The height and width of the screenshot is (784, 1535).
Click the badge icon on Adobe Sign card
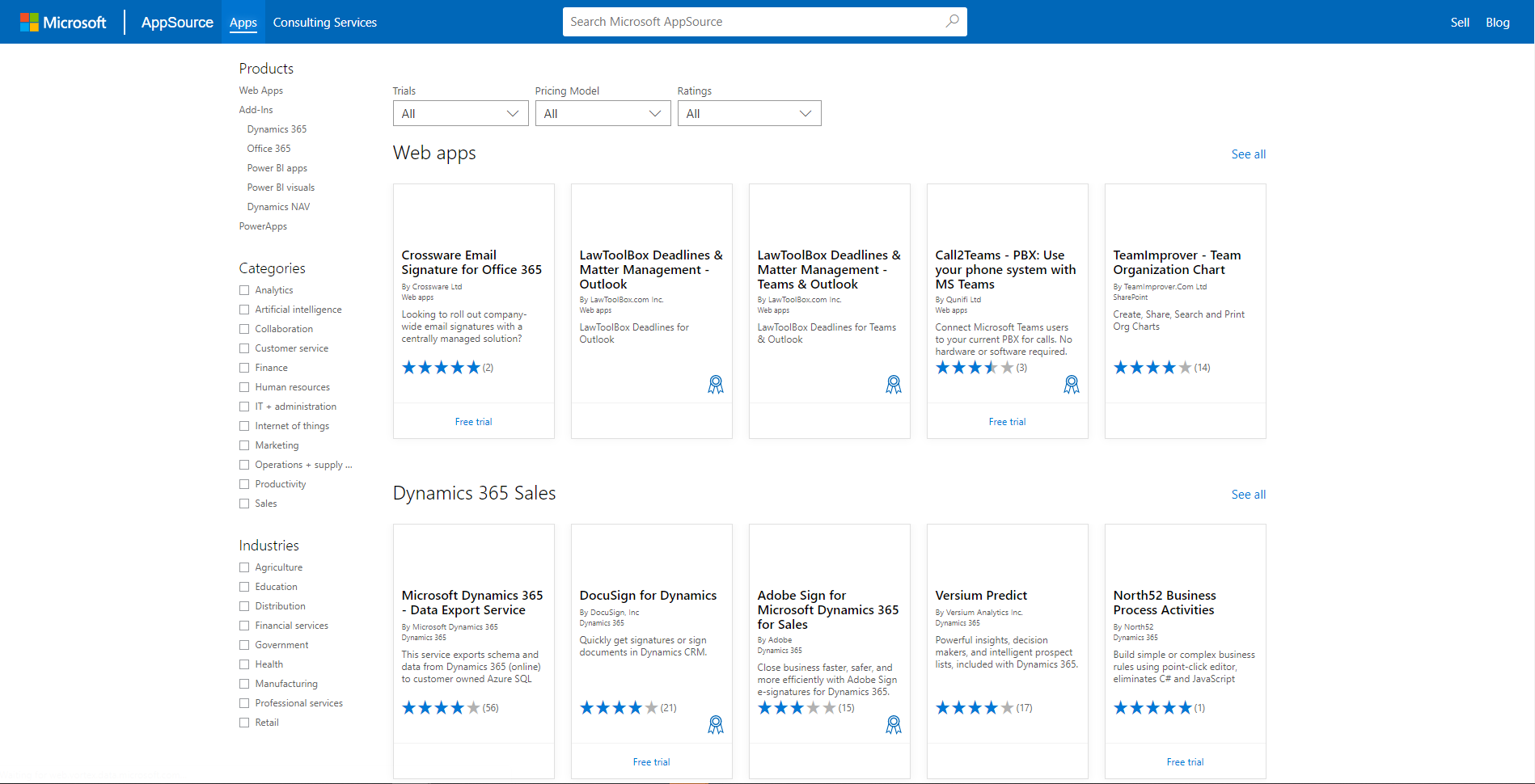click(x=894, y=725)
